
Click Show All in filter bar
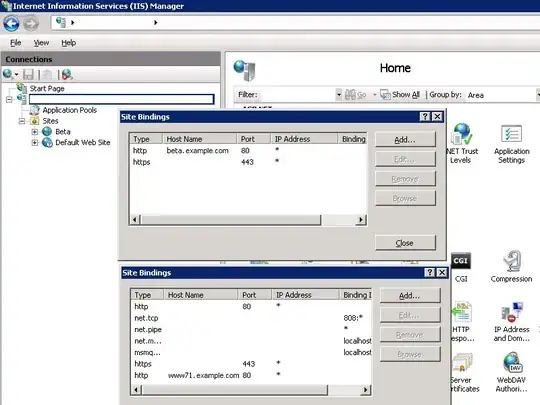(x=400, y=94)
